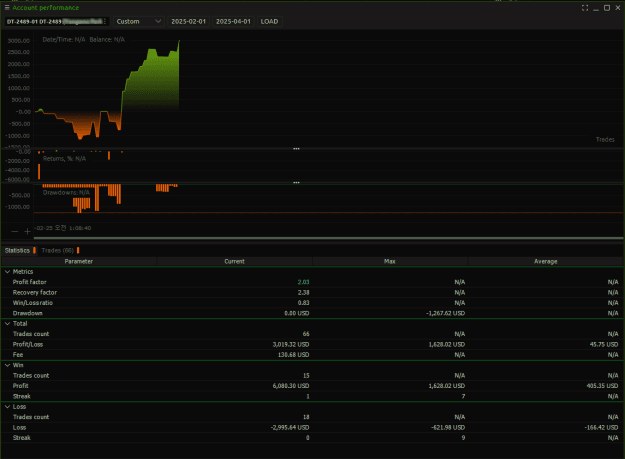625x459 pixels.
Task: Click the chart horizontal time scrollbar
Action: (x=328, y=238)
